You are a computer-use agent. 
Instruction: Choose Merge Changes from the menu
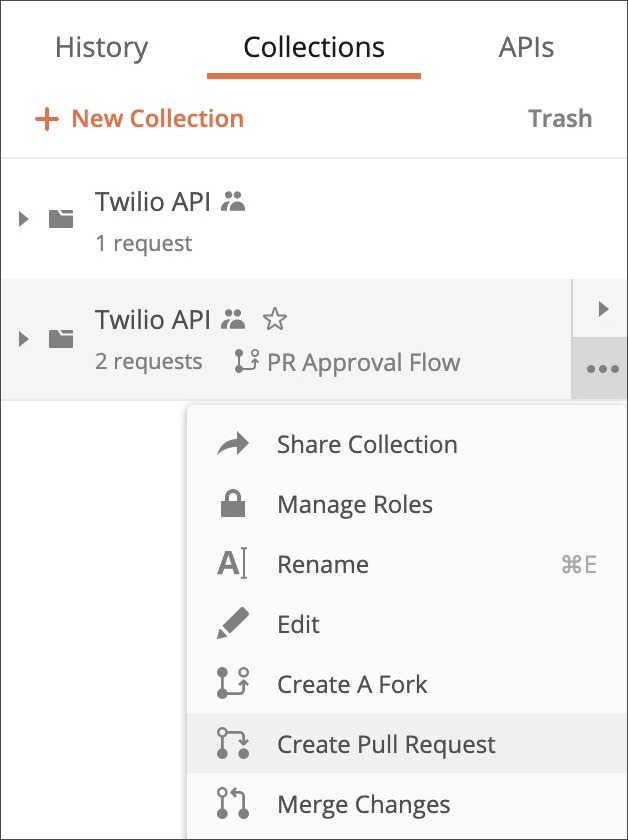point(407,805)
